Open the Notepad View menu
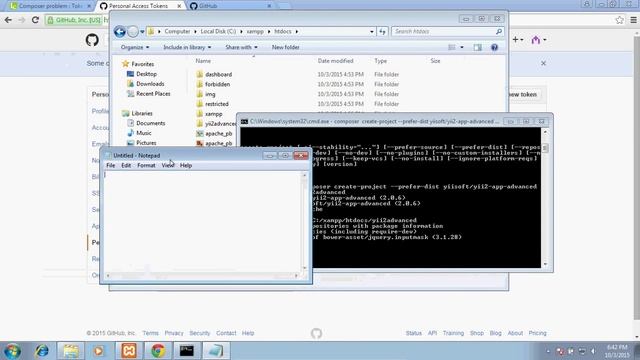The width and height of the screenshot is (640, 360). [167, 165]
